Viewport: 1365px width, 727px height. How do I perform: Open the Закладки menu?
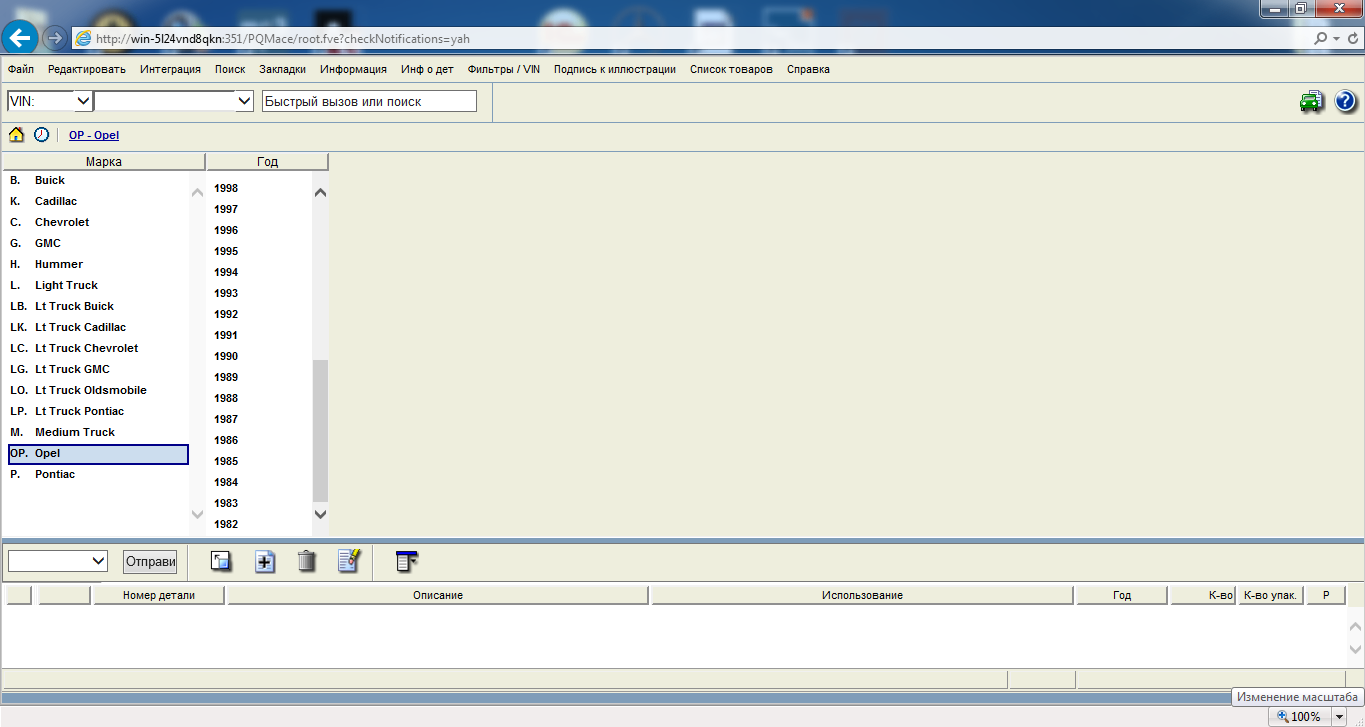[x=283, y=69]
